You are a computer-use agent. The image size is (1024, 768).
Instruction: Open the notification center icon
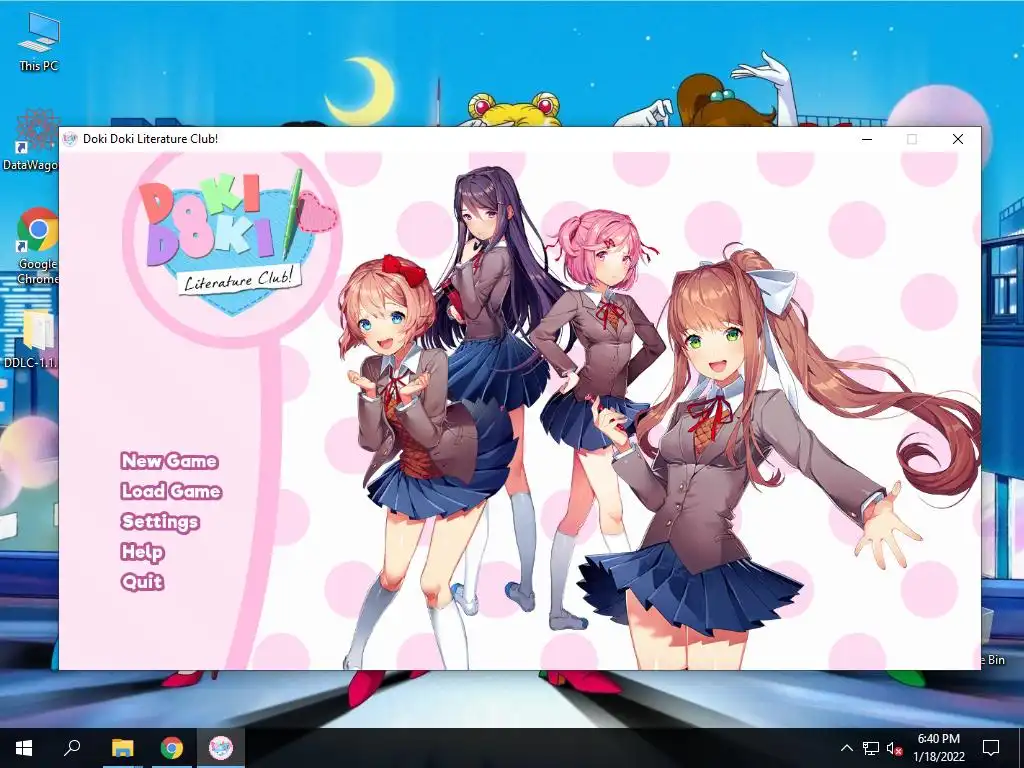tap(991, 748)
